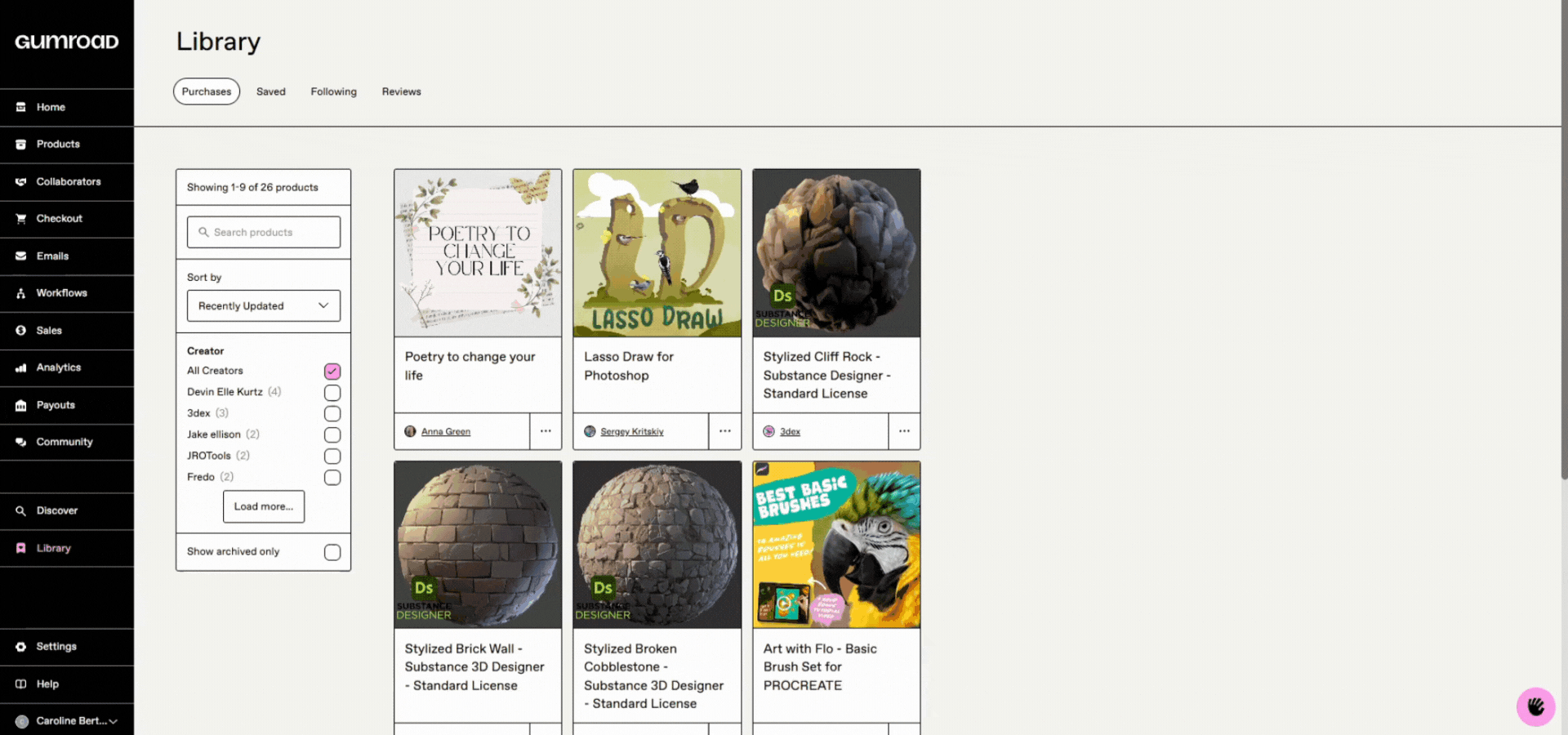Click the Load more... button
Viewport: 1568px width, 735px height.
(x=263, y=506)
